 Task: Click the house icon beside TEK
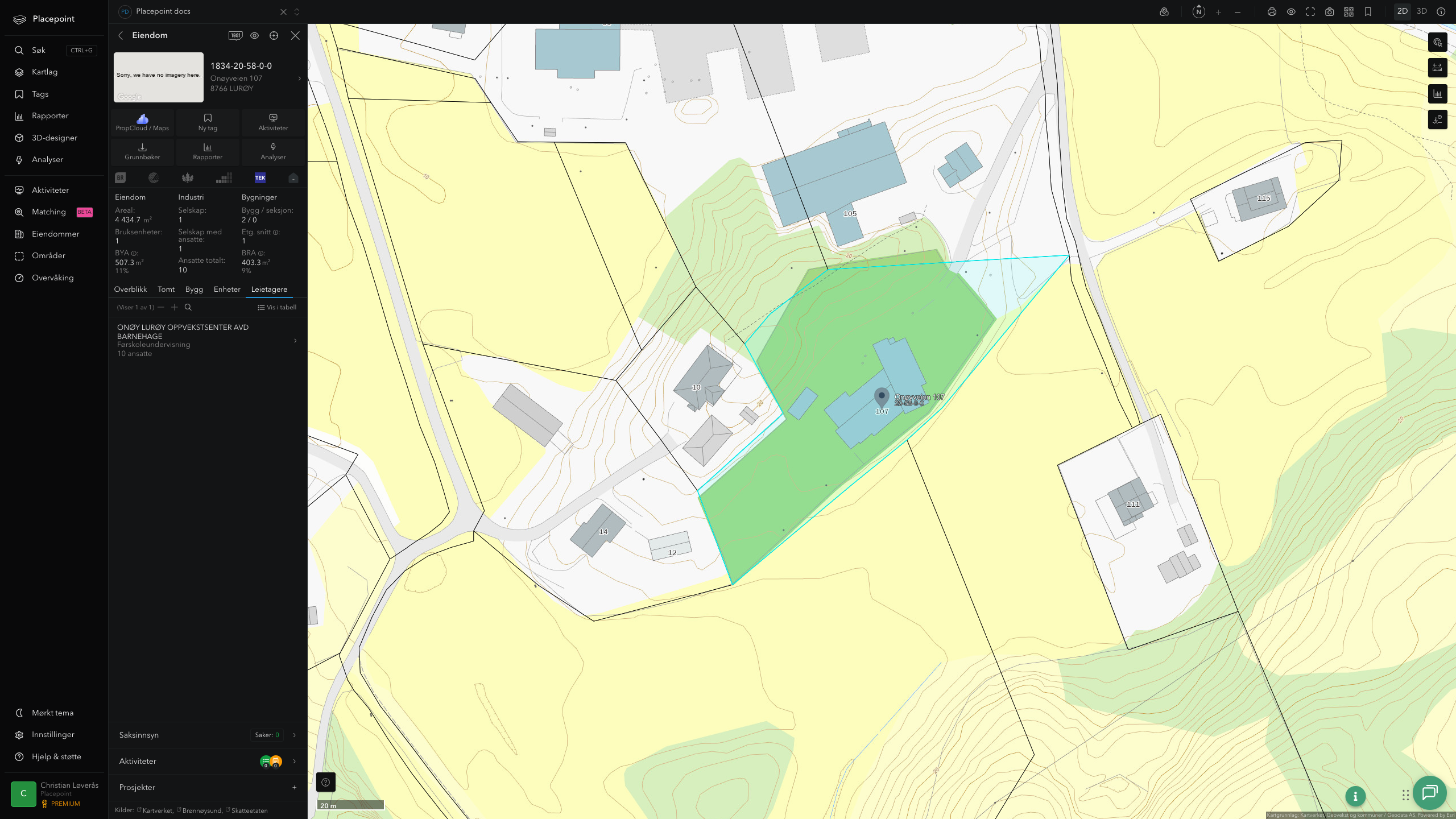293,178
